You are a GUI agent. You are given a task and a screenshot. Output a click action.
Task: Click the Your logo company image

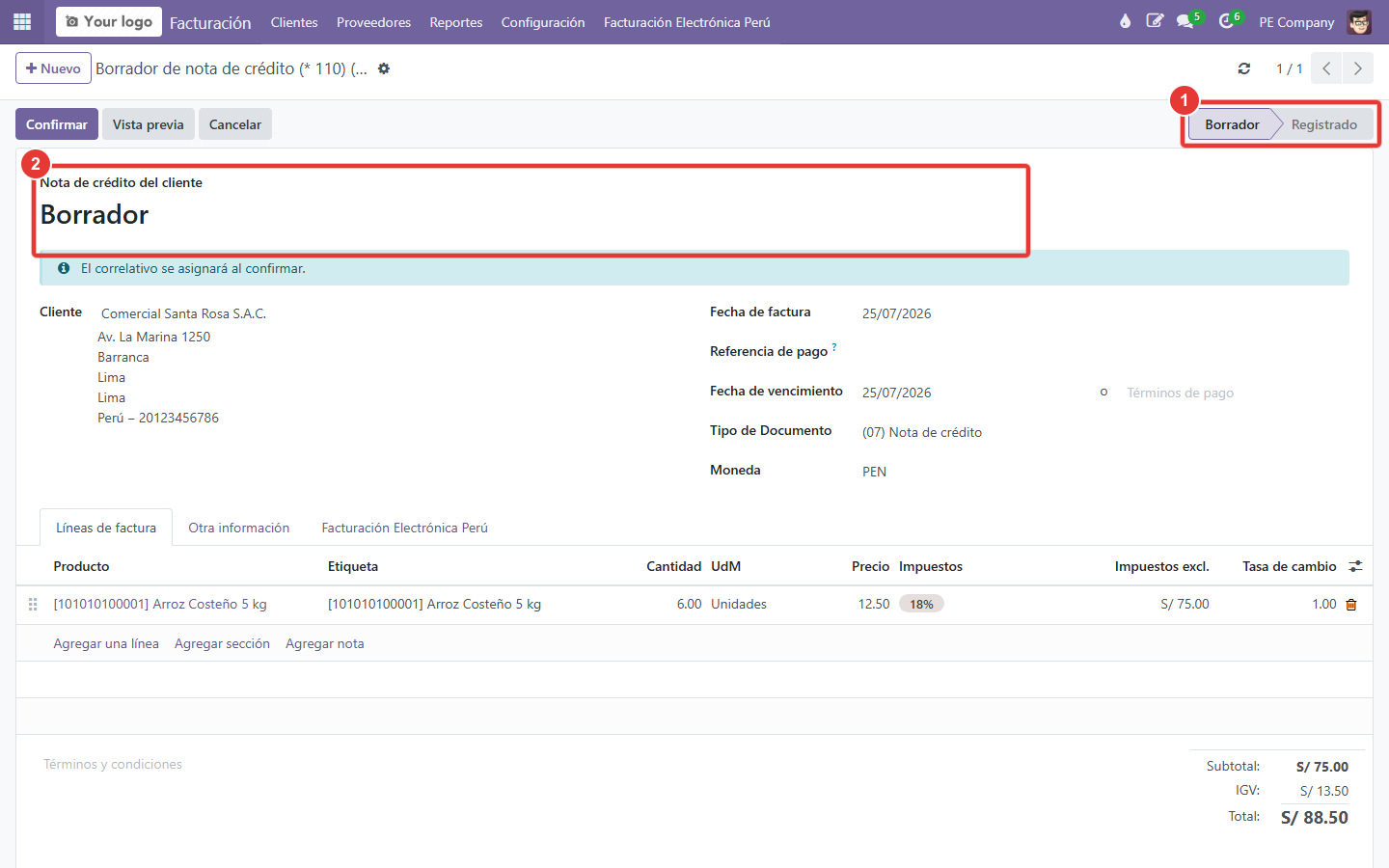109,21
